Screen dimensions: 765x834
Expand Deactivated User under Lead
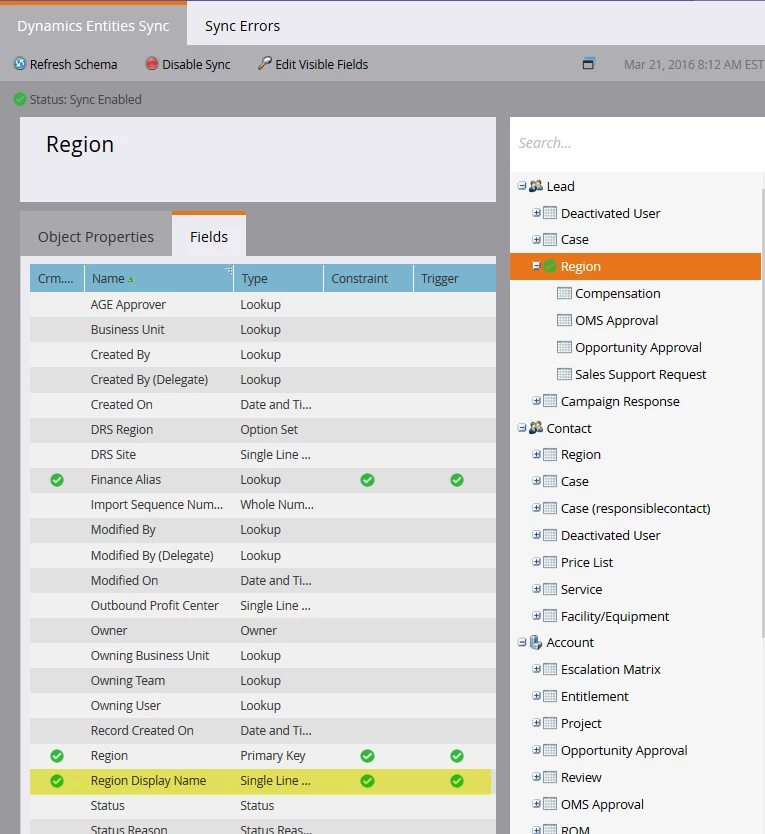(x=536, y=213)
